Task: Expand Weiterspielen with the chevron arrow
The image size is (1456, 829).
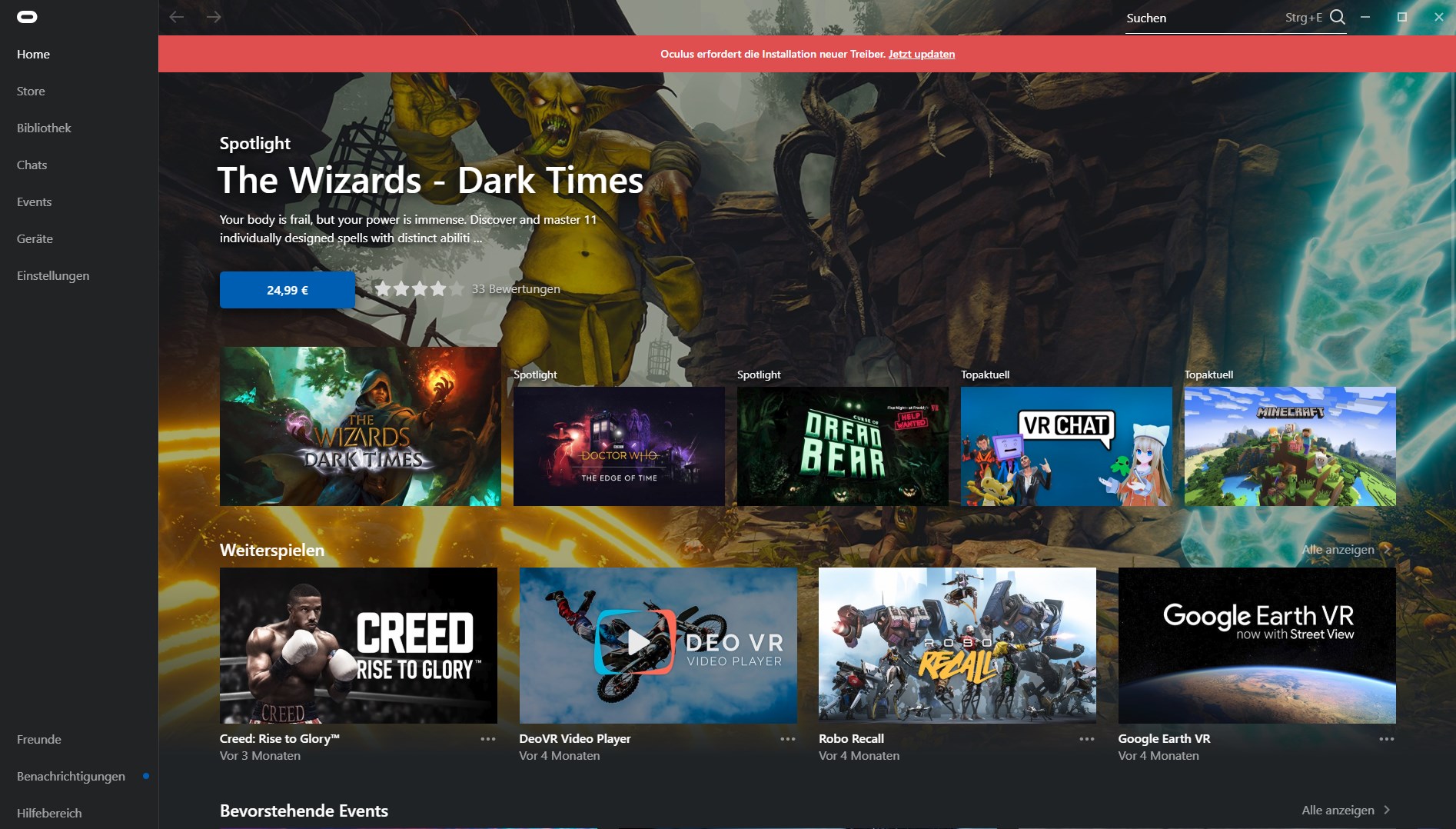Action: 1387,549
